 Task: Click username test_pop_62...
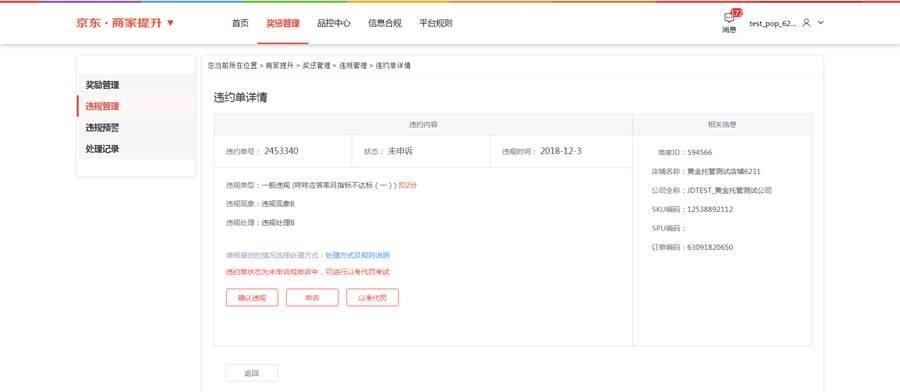(x=773, y=24)
